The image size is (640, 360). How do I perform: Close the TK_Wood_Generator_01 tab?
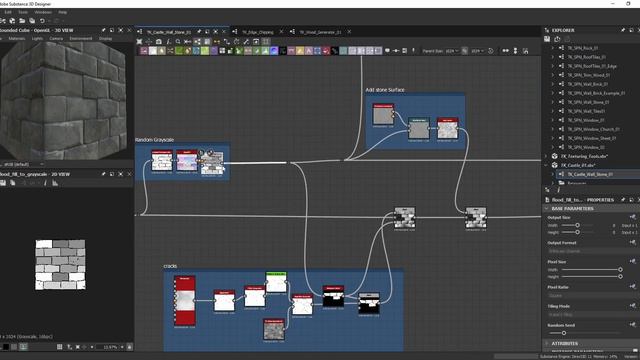pyautogui.click(x=349, y=31)
